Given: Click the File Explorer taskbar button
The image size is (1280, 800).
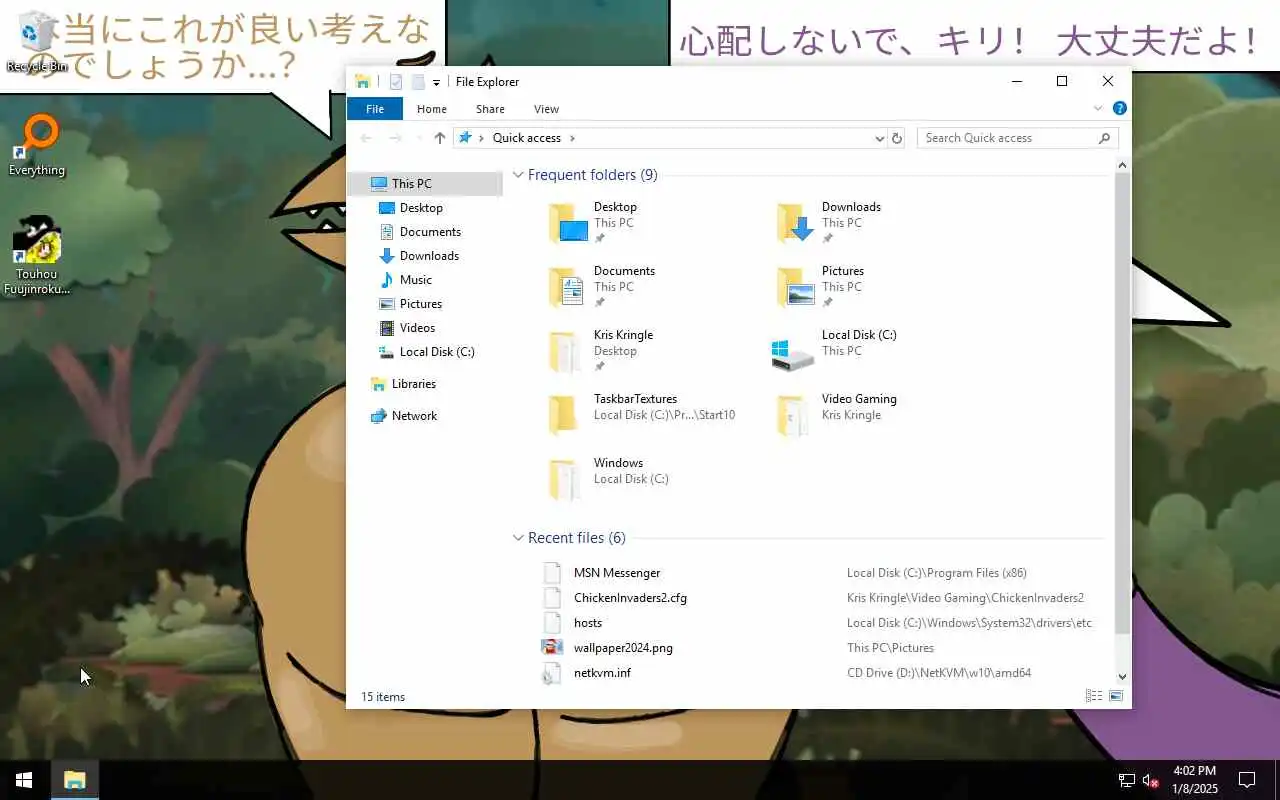Looking at the screenshot, I should (x=75, y=780).
